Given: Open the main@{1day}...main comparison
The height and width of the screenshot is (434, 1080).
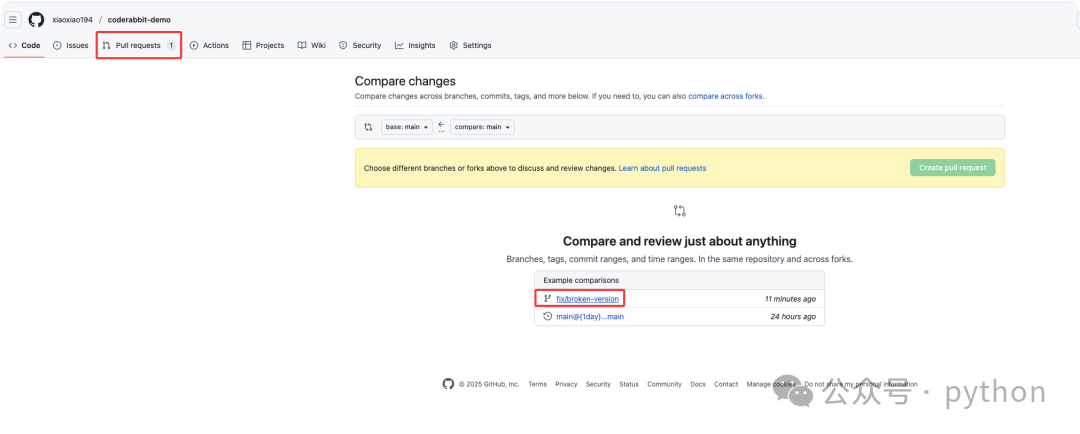Looking at the screenshot, I should coord(590,317).
